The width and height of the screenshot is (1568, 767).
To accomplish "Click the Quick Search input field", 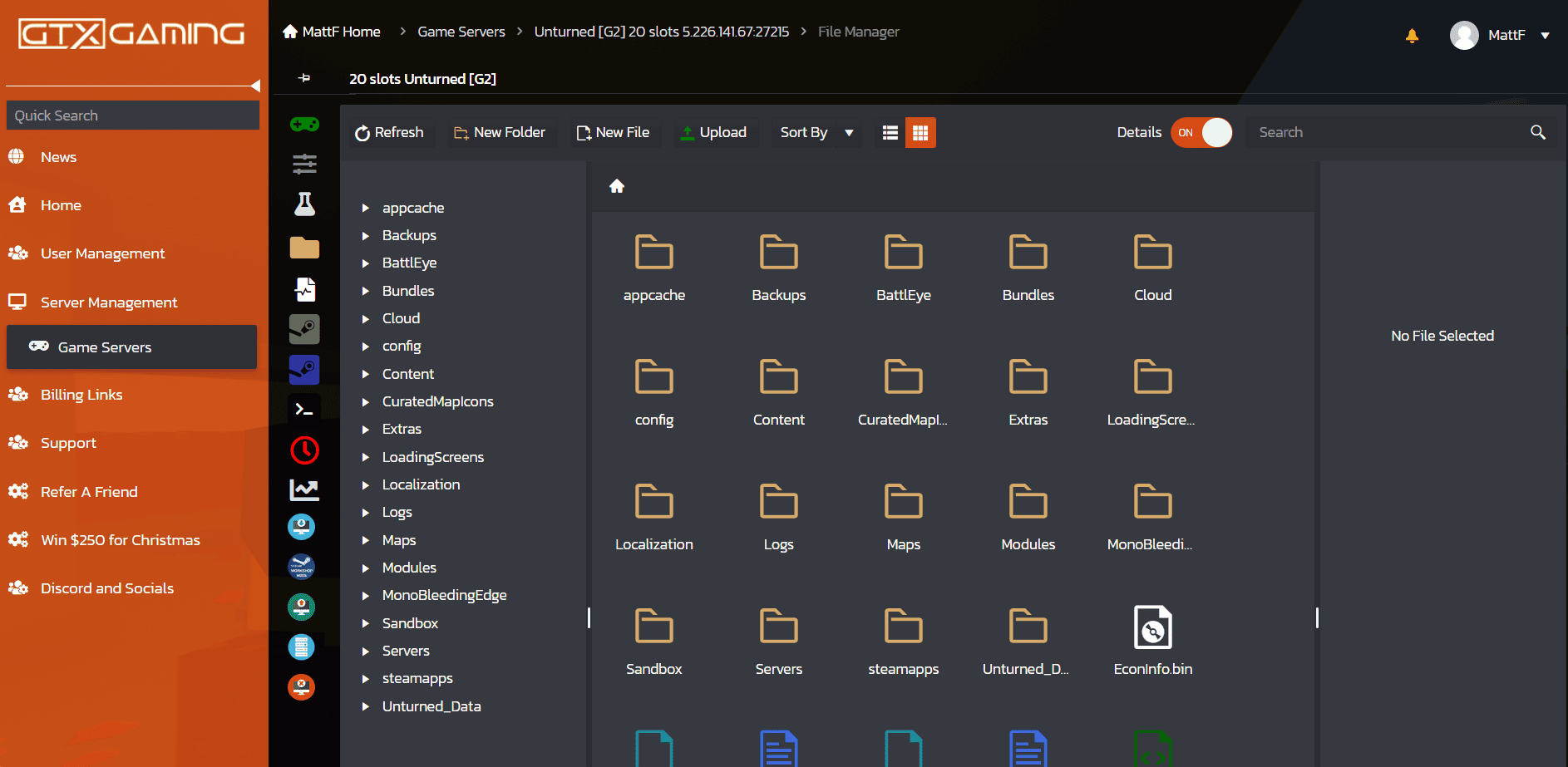I will (133, 116).
